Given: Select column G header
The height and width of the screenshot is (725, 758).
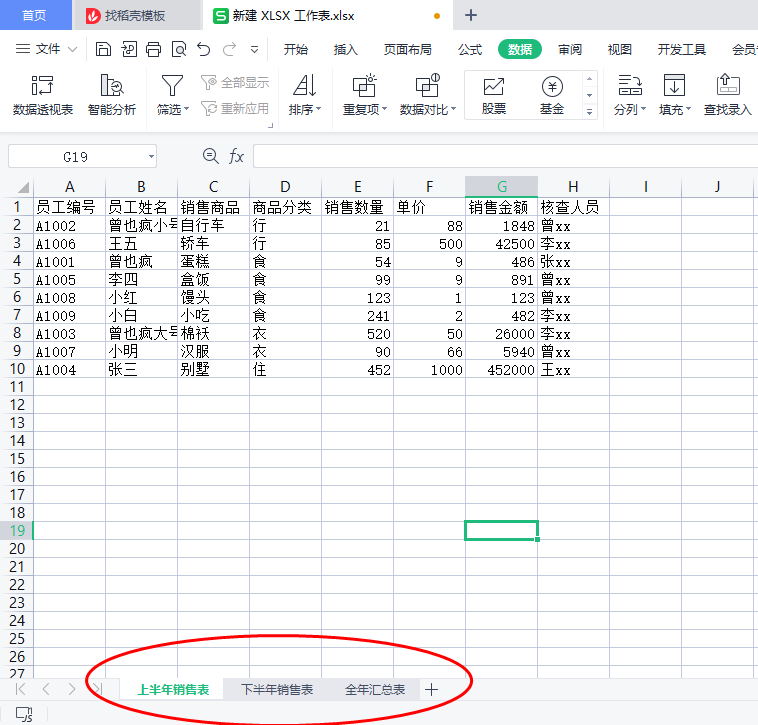Looking at the screenshot, I should point(501,187).
